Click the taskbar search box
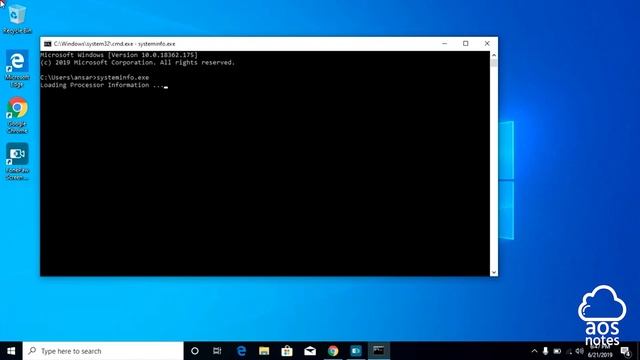 103,351
